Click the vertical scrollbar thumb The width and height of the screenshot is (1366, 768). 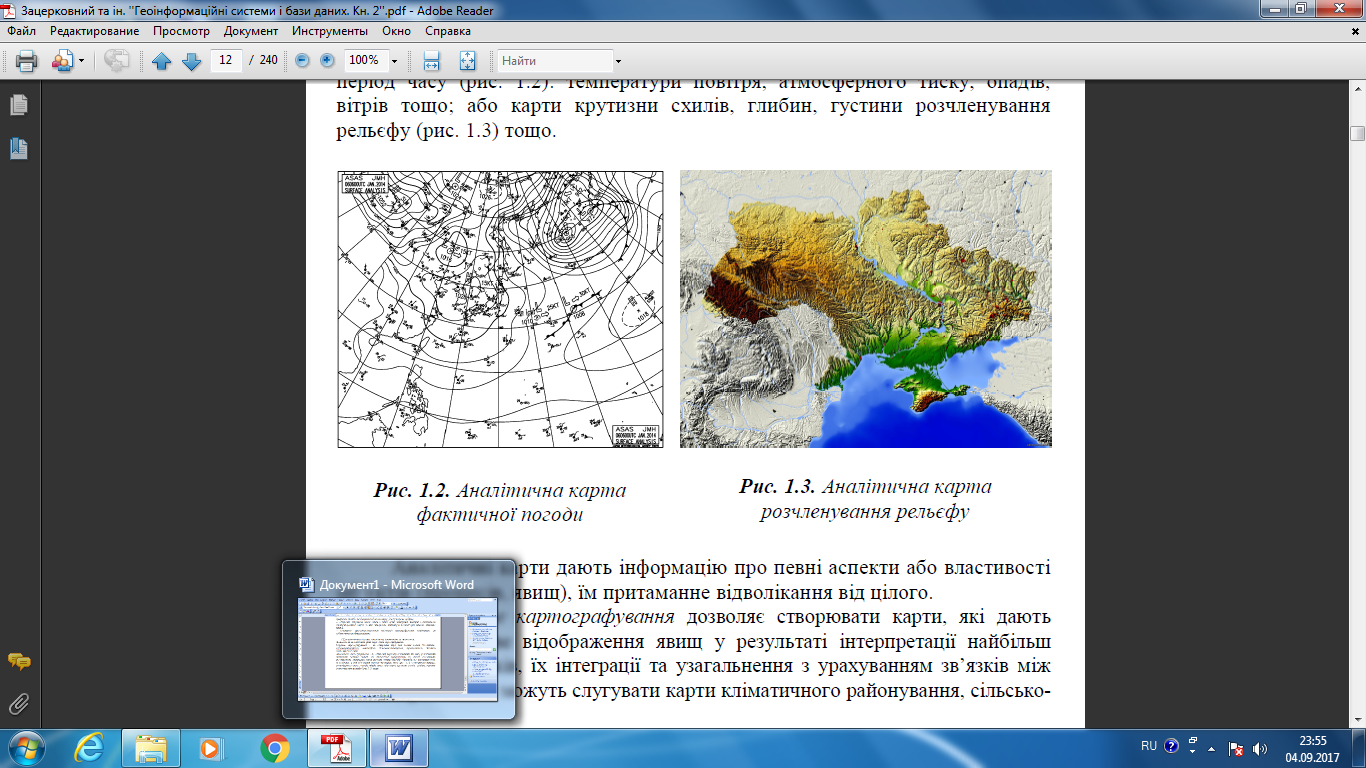1357,134
